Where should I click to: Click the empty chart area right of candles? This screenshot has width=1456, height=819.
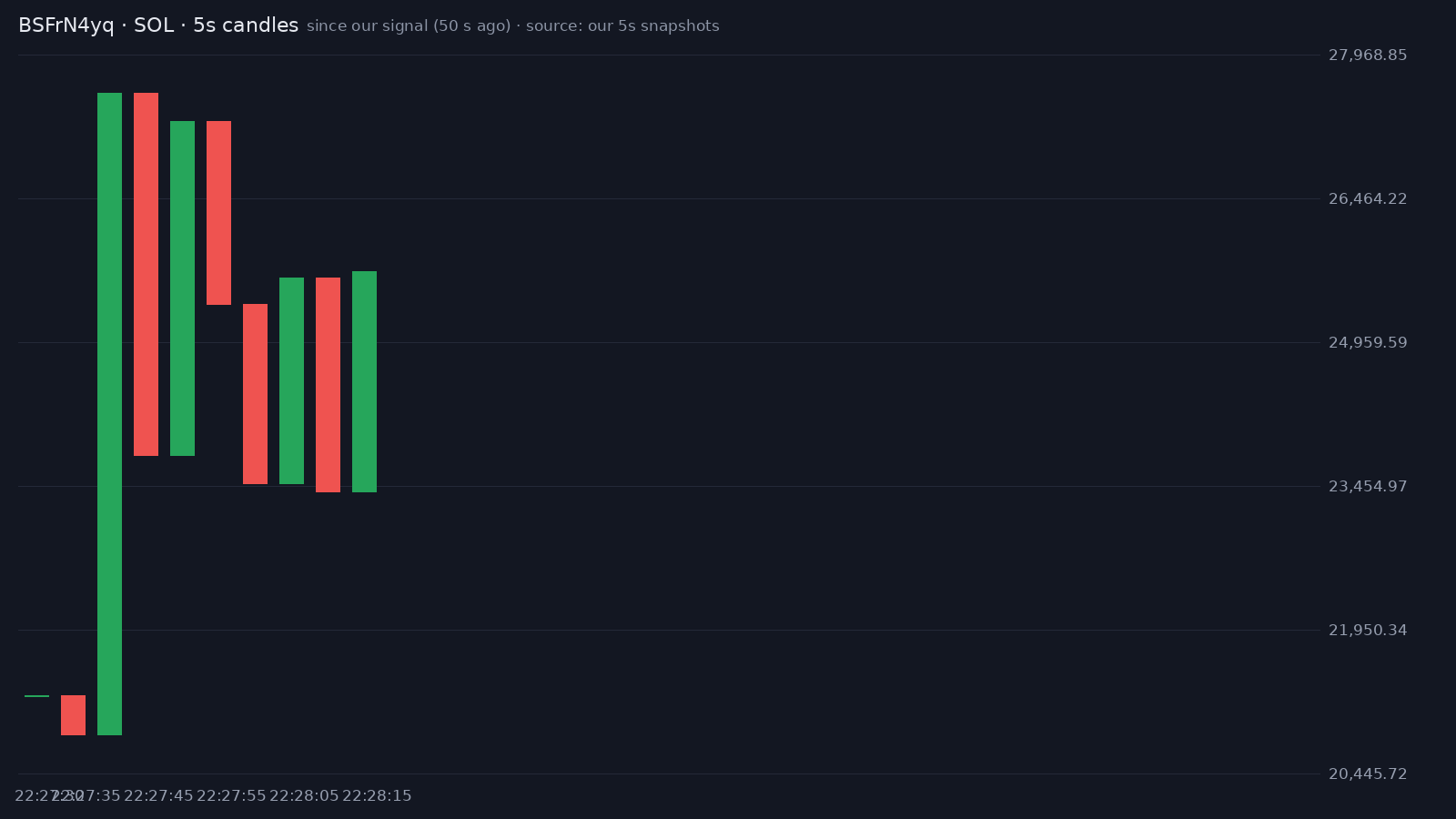(851, 414)
